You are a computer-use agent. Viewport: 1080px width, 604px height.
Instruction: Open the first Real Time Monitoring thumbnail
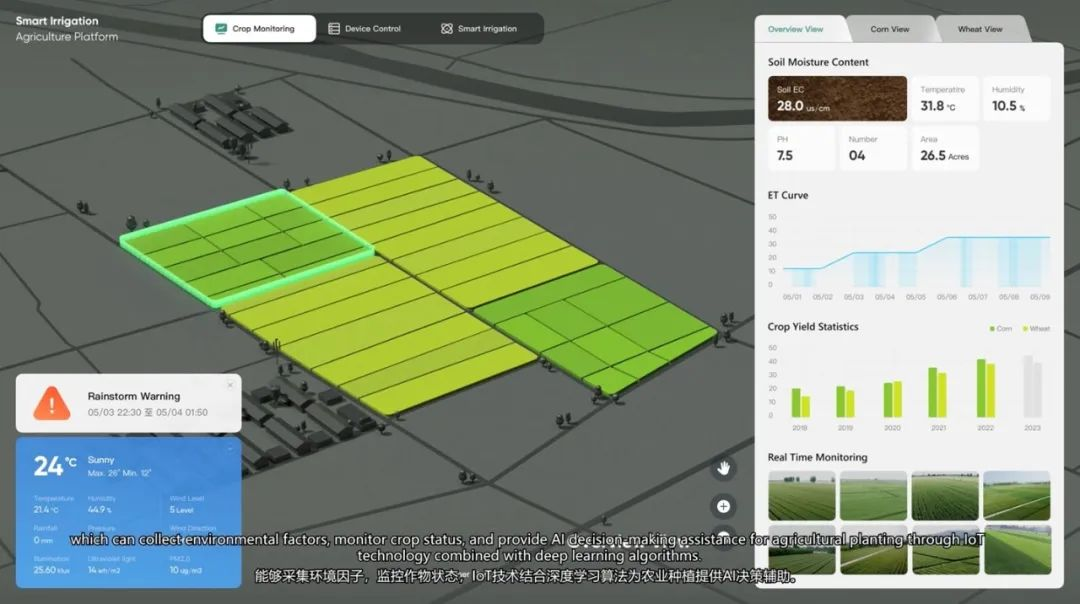tap(801, 496)
